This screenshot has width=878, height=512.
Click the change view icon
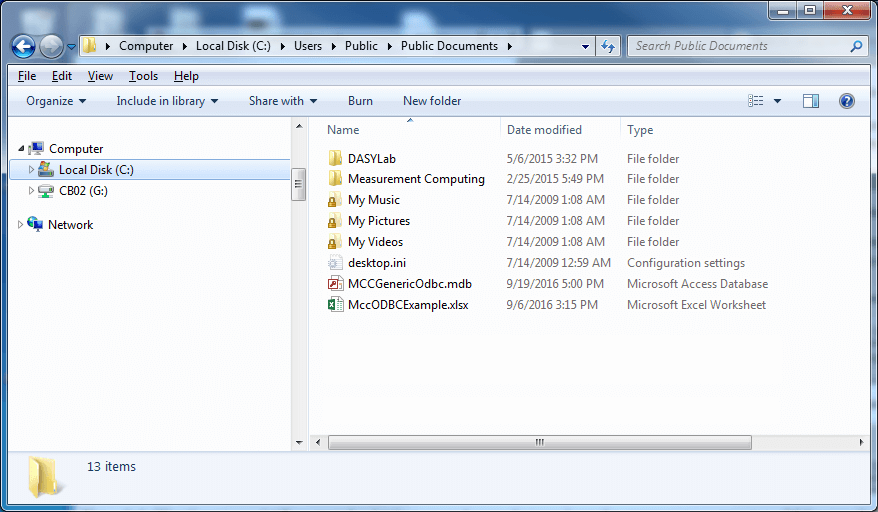tap(756, 101)
